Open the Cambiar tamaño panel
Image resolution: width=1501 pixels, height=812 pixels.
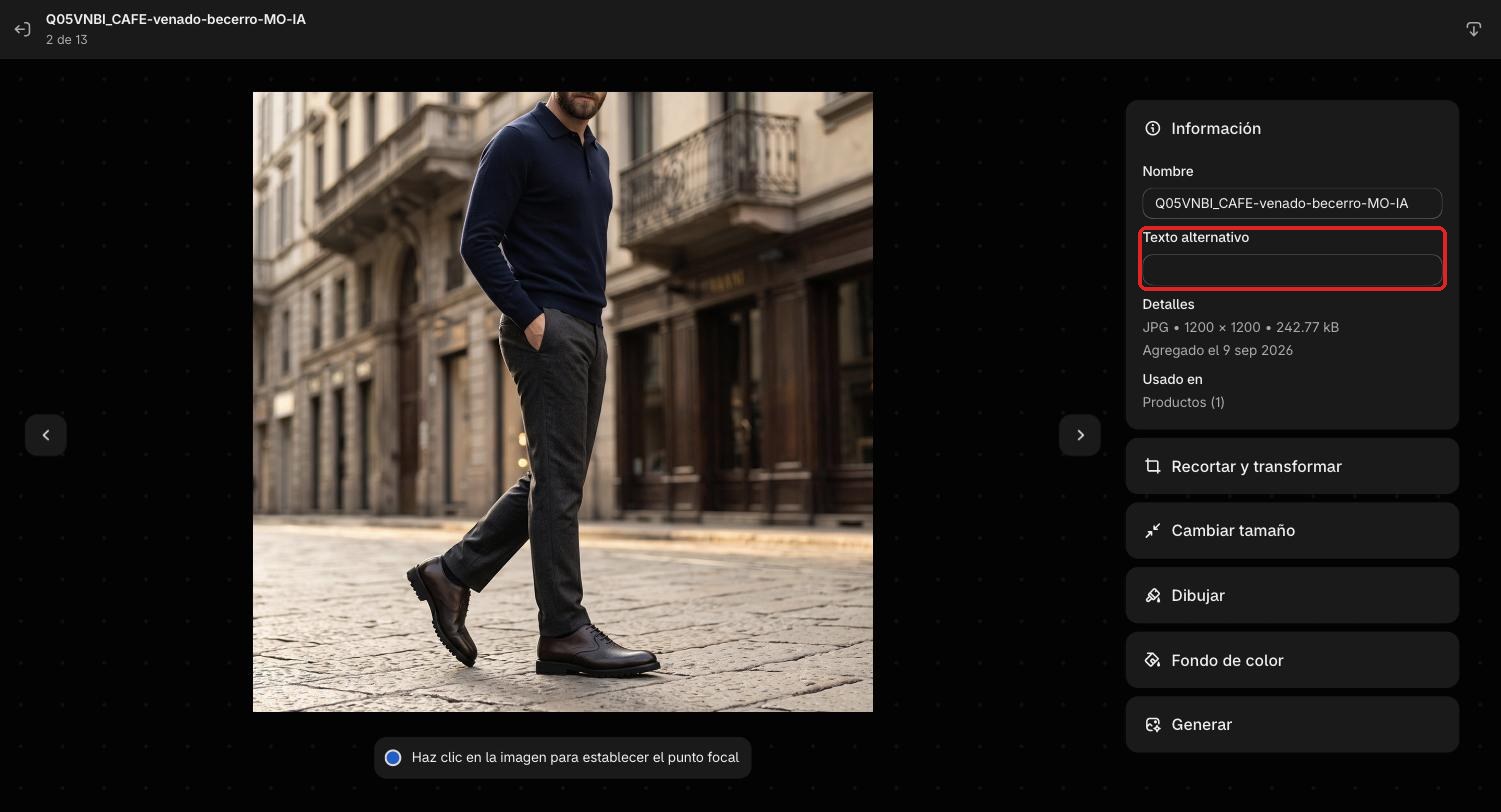tap(1292, 531)
